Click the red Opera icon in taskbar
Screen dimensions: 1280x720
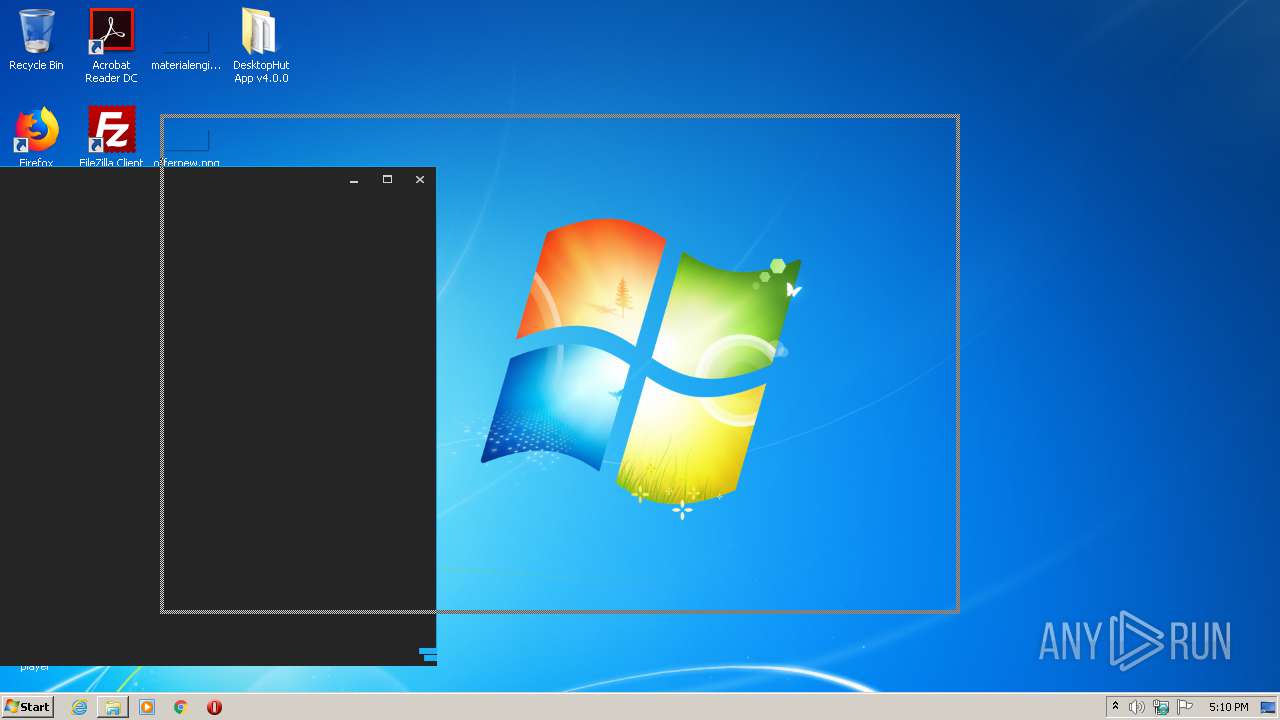(x=214, y=707)
